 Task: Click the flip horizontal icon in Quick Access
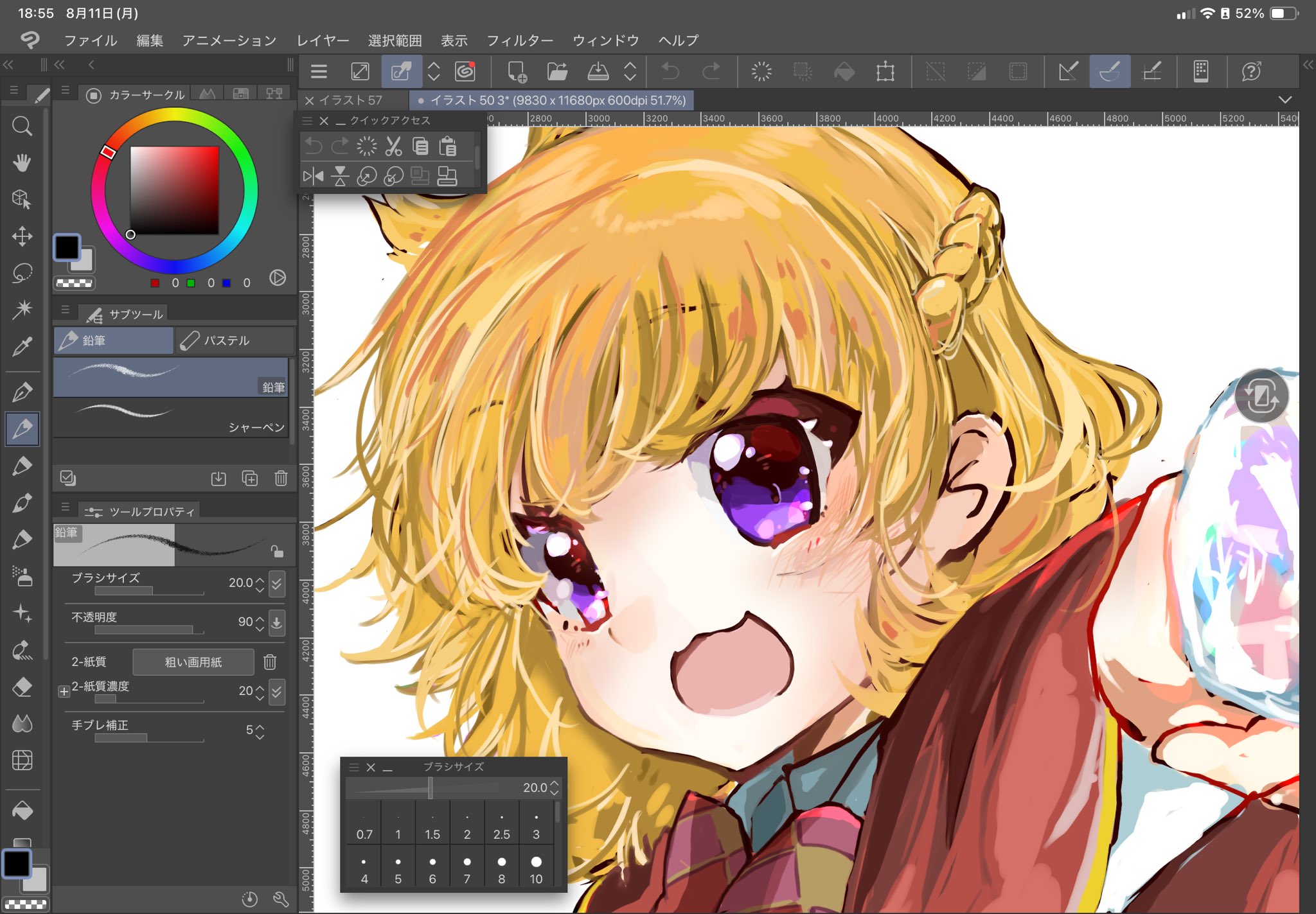[314, 175]
